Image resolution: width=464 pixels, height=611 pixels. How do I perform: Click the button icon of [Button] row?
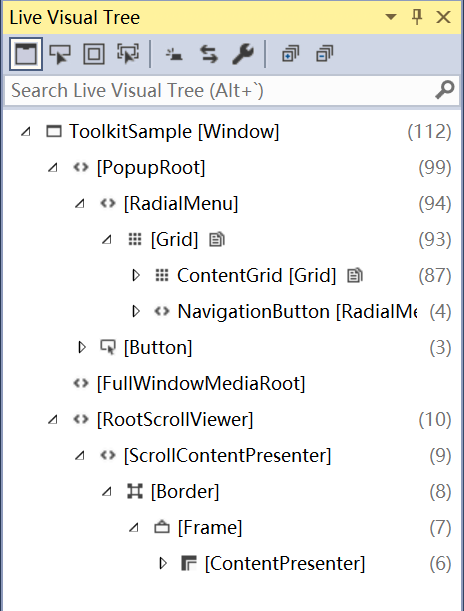pos(108,347)
